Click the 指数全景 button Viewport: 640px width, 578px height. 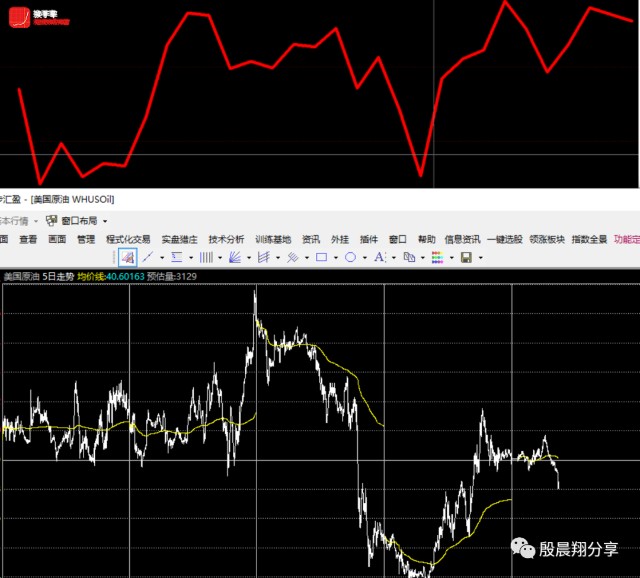tap(589, 239)
